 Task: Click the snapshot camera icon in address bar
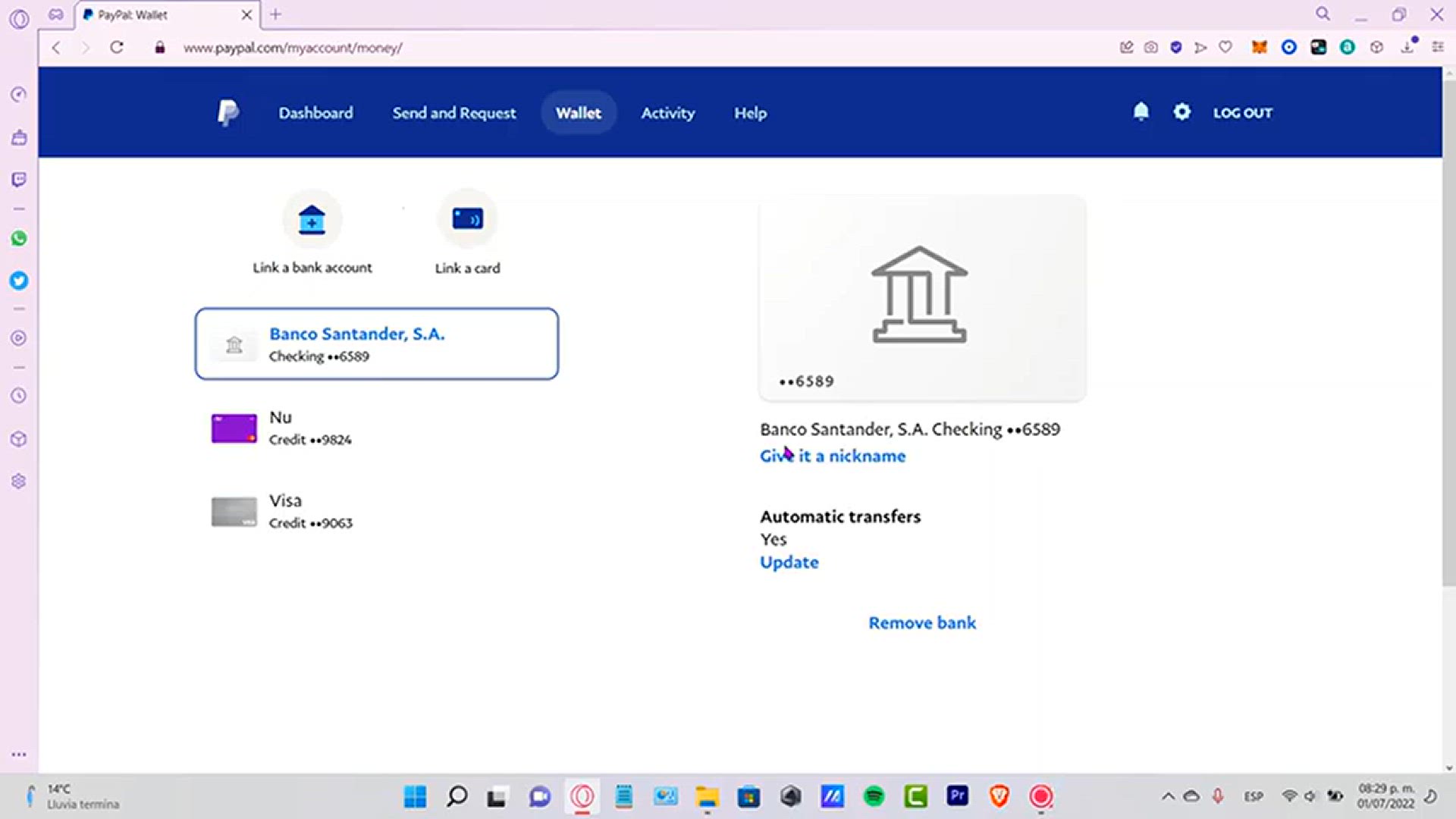1151,48
